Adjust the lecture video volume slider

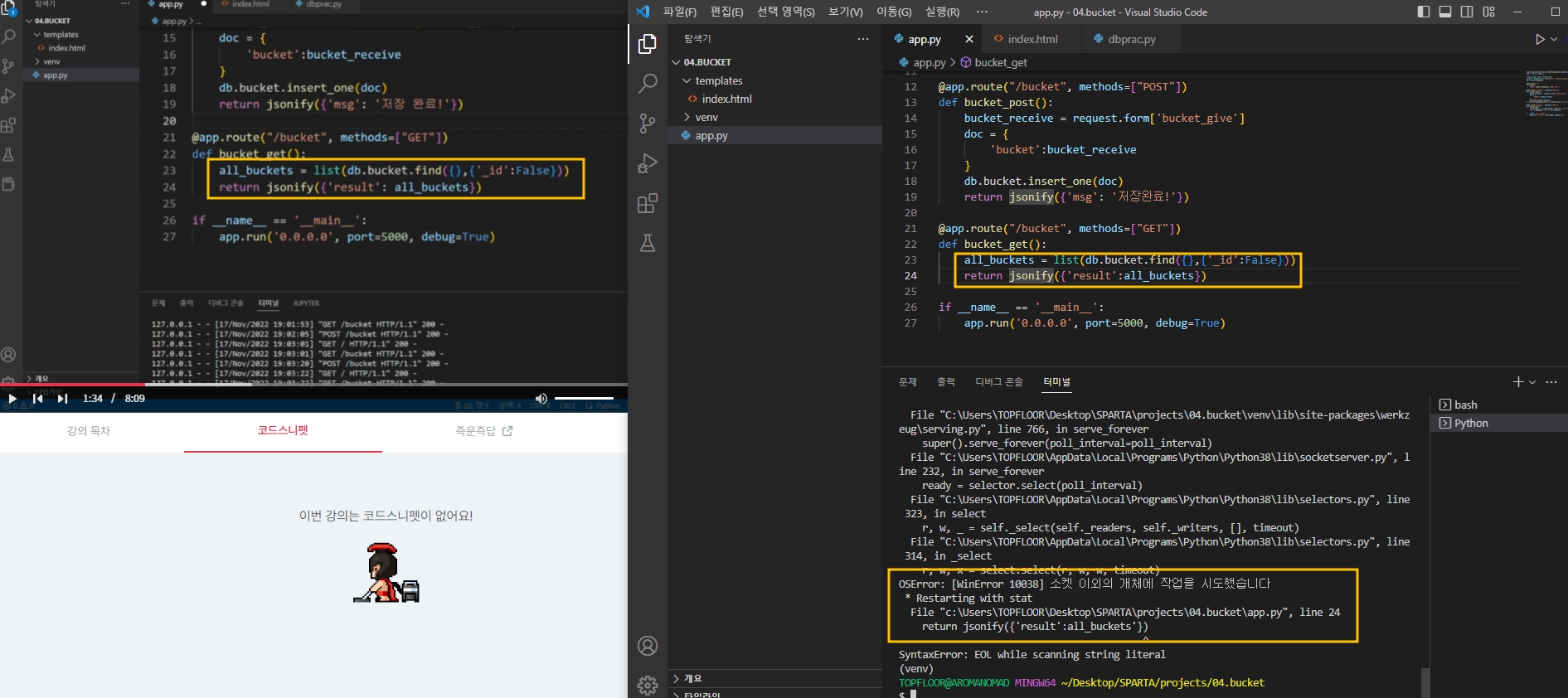tap(584, 399)
